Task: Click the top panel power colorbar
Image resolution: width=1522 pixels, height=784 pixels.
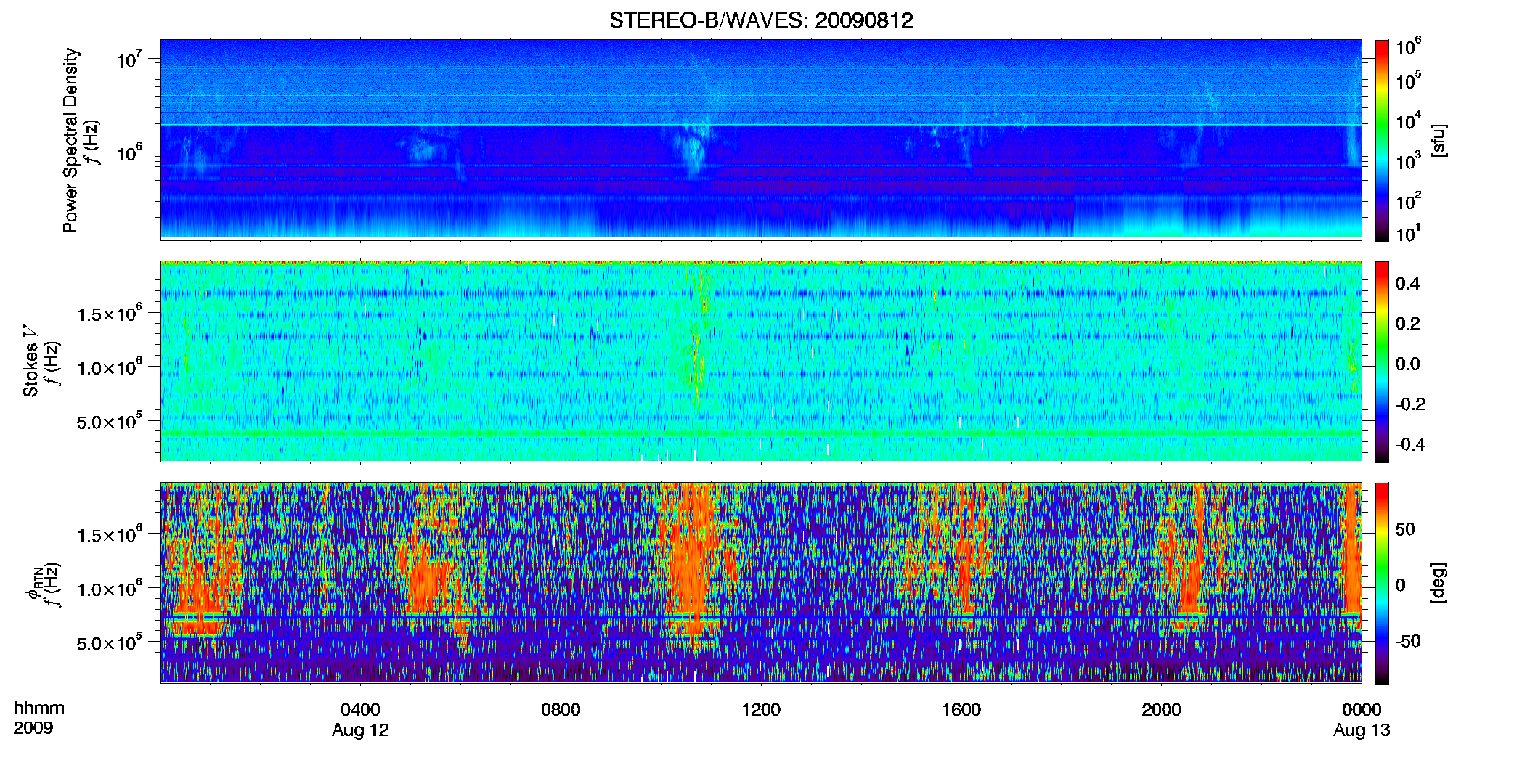Action: coord(1382,140)
